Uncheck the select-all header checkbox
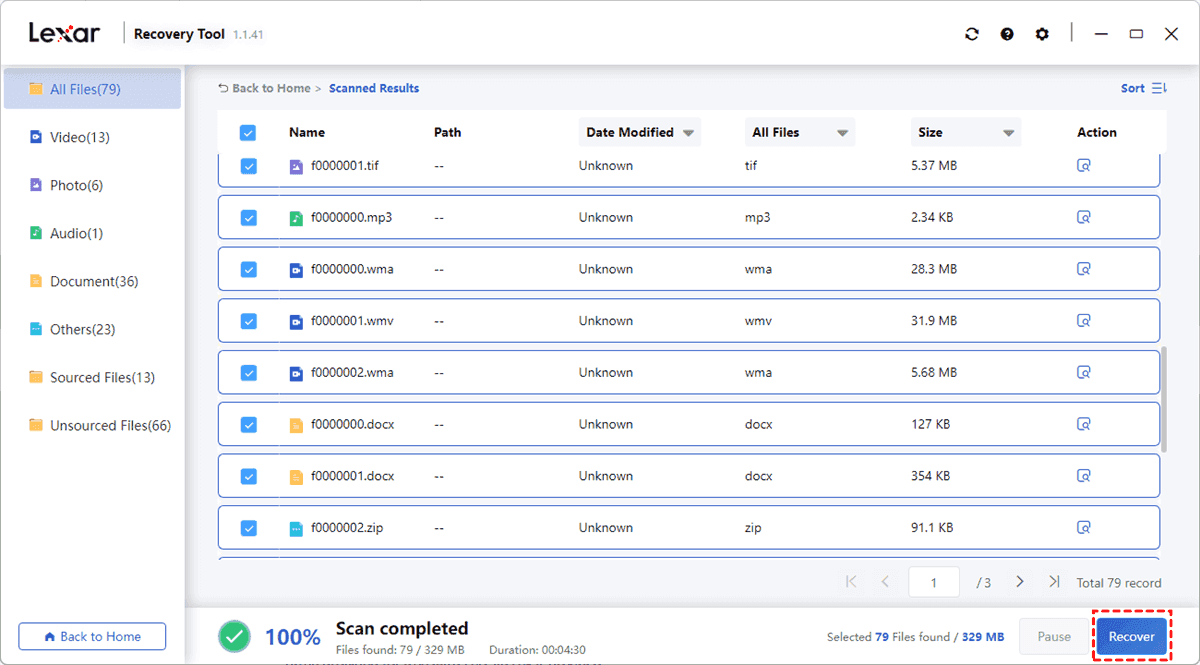 (248, 132)
